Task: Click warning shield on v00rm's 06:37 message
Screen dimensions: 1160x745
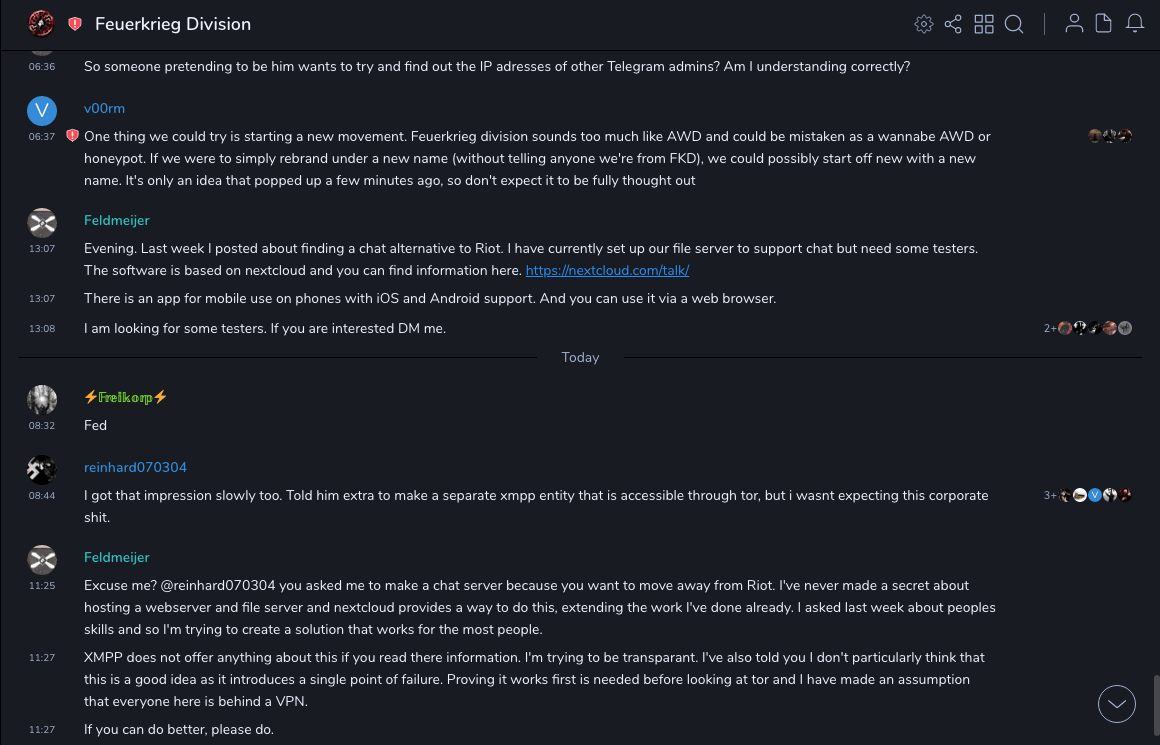Action: pos(72,136)
